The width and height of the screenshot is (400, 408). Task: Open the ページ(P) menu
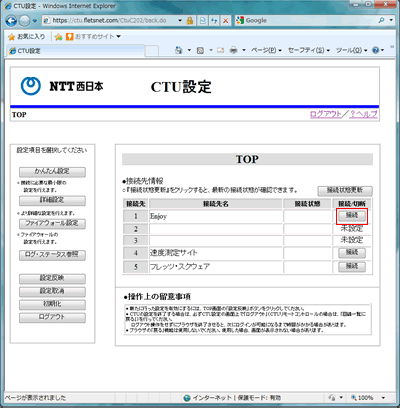pyautogui.click(x=266, y=50)
